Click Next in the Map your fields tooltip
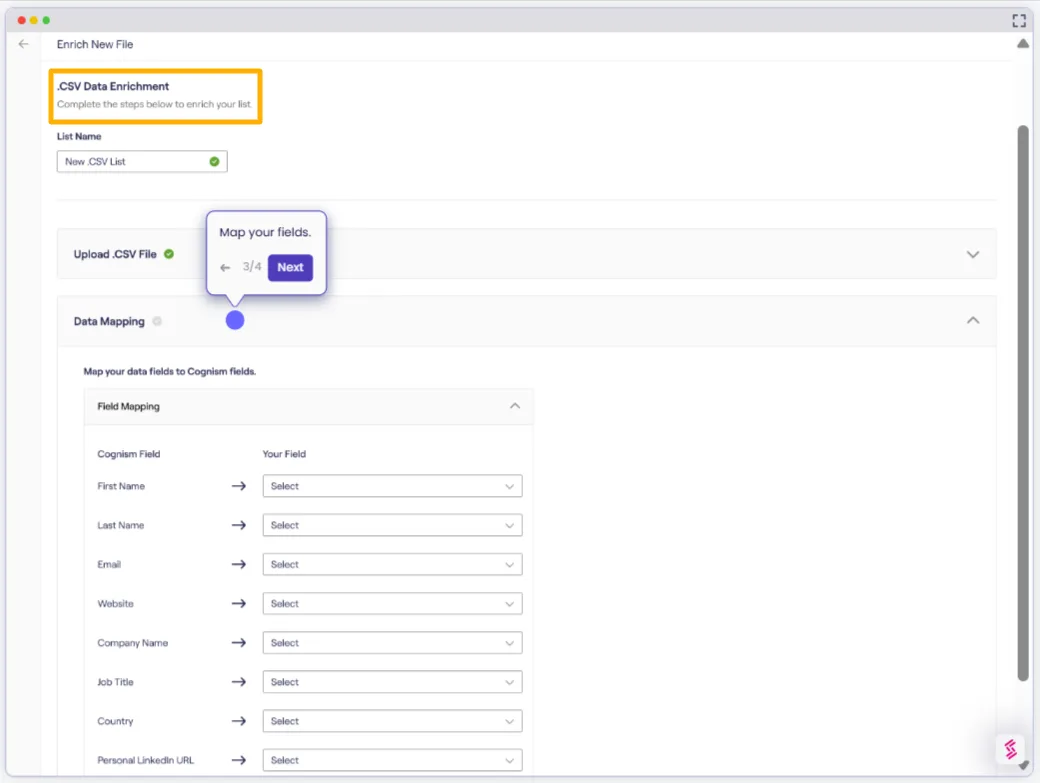 point(291,267)
